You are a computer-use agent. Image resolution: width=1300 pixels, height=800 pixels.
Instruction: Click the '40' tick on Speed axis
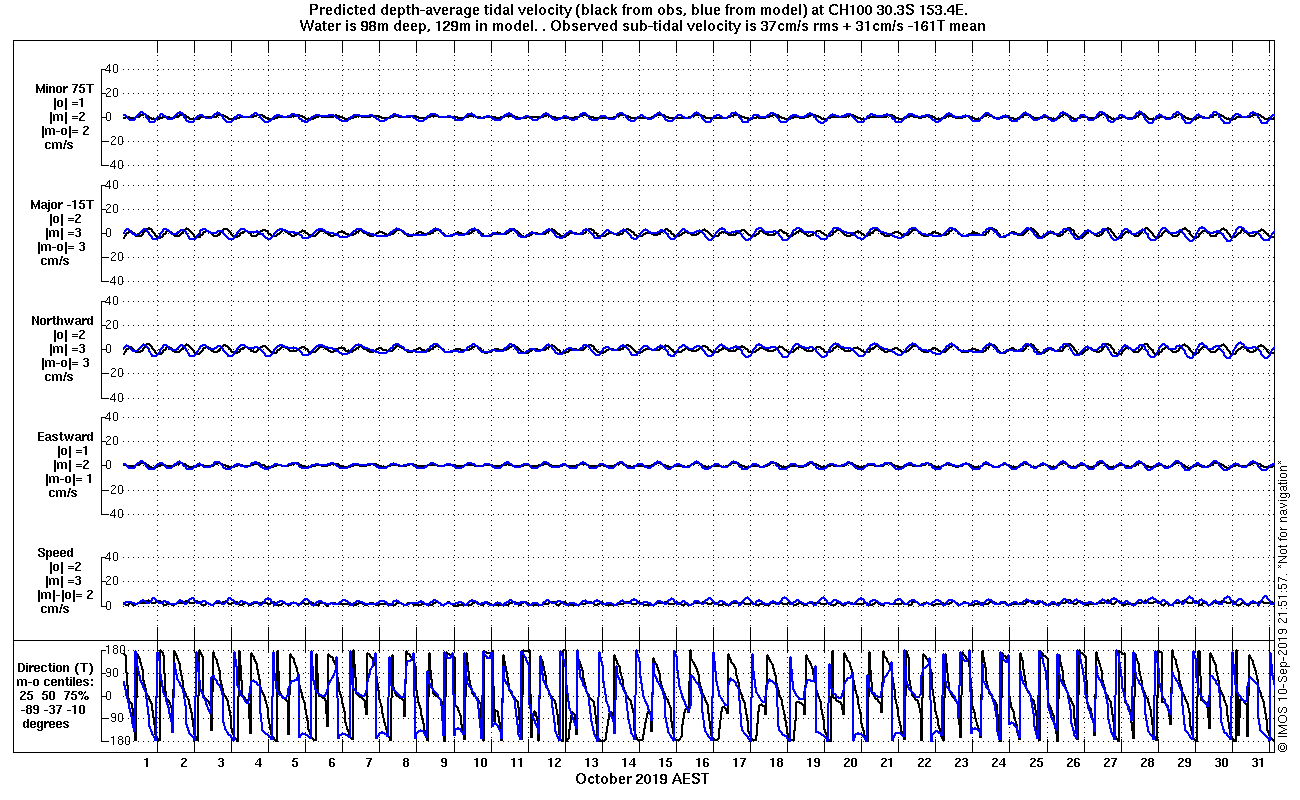[112, 557]
